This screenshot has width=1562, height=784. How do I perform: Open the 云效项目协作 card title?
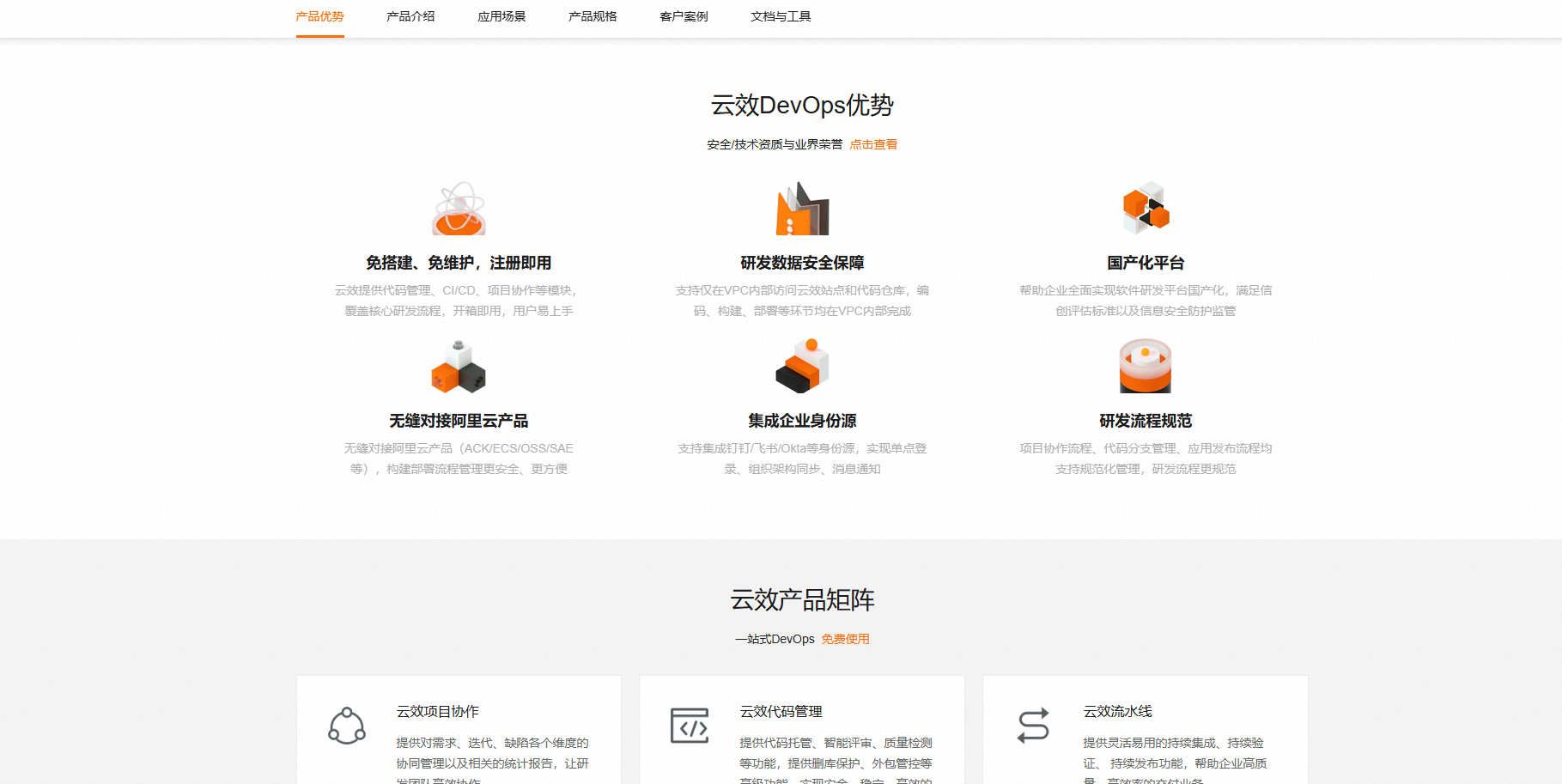point(437,712)
